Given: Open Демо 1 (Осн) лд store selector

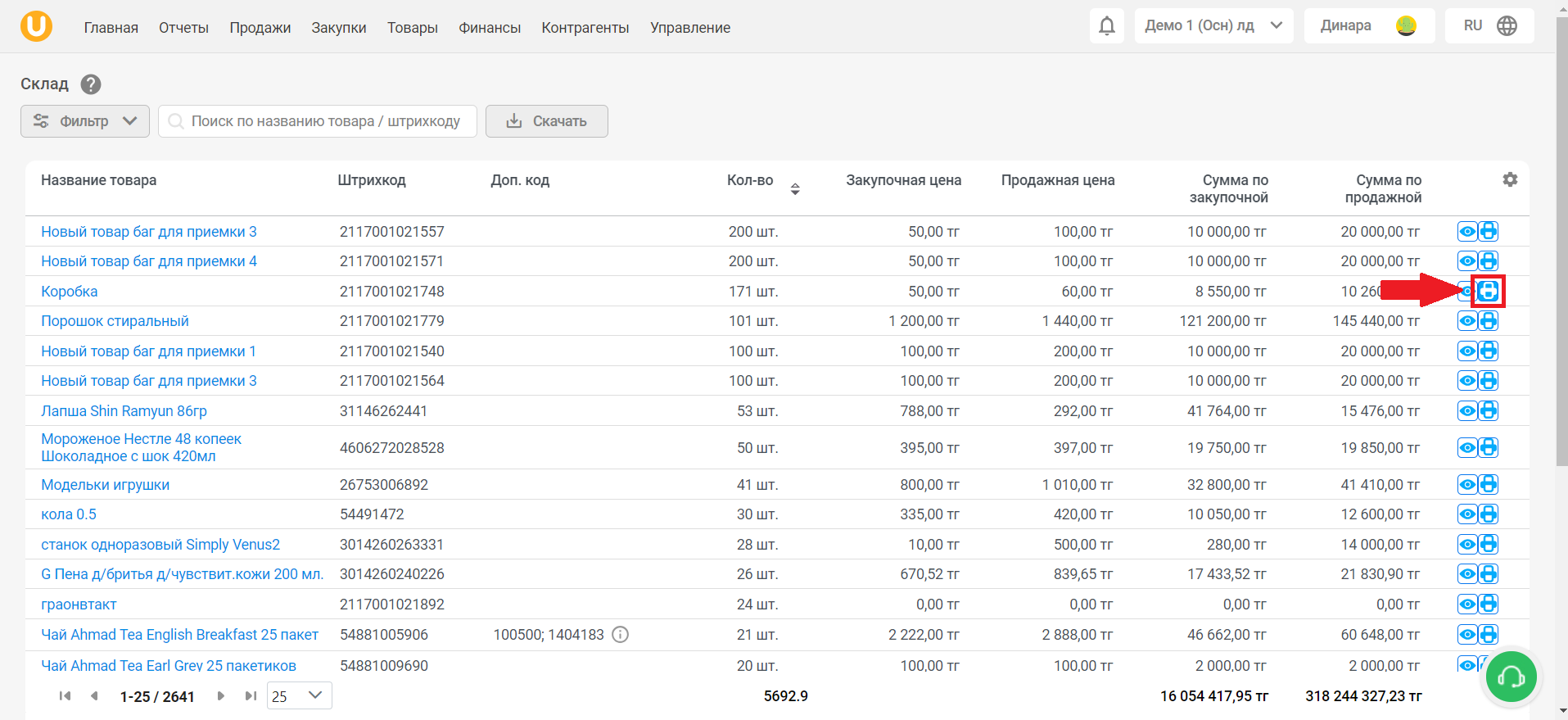Looking at the screenshot, I should pos(1213,25).
